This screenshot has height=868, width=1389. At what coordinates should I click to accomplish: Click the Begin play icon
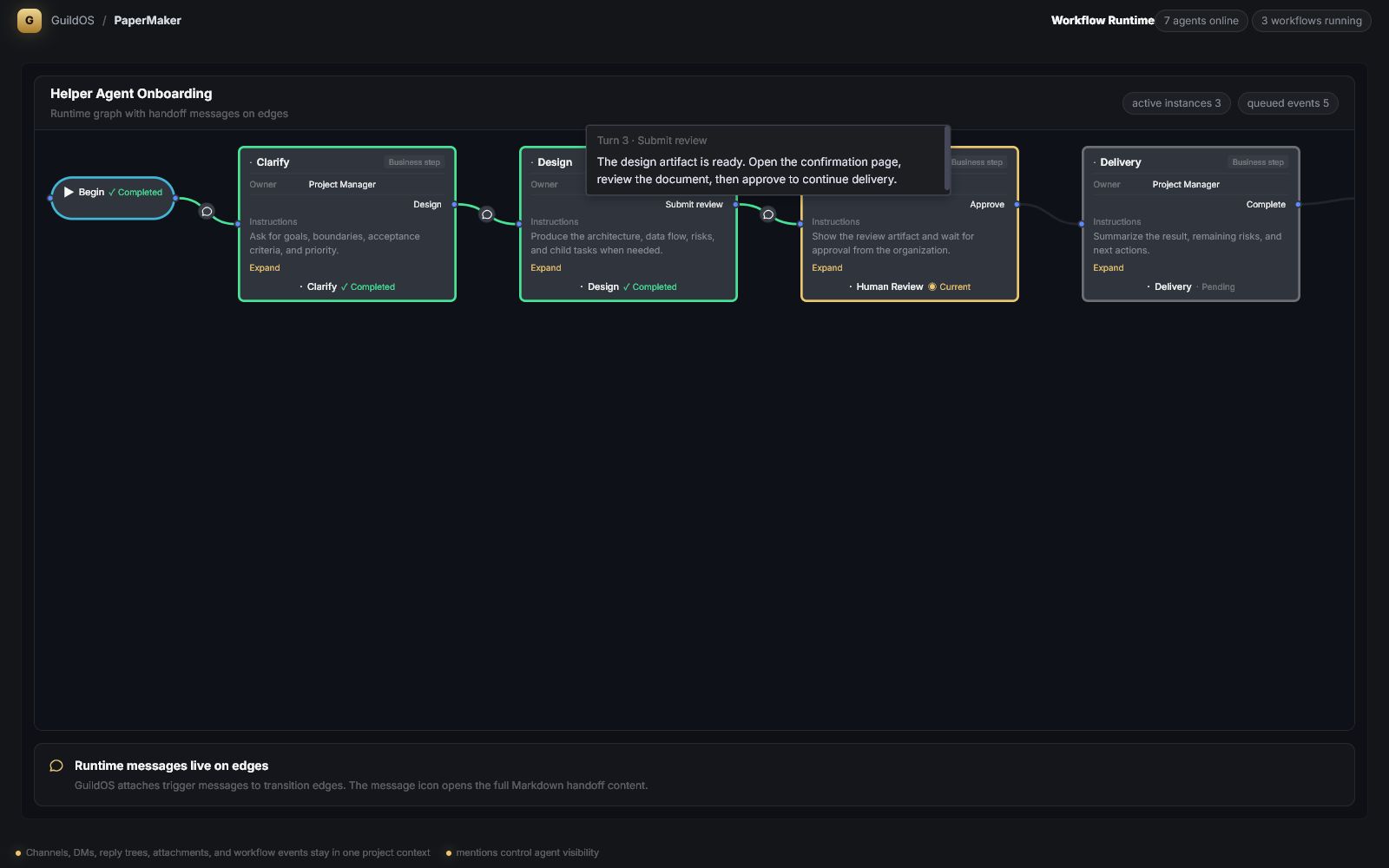69,192
